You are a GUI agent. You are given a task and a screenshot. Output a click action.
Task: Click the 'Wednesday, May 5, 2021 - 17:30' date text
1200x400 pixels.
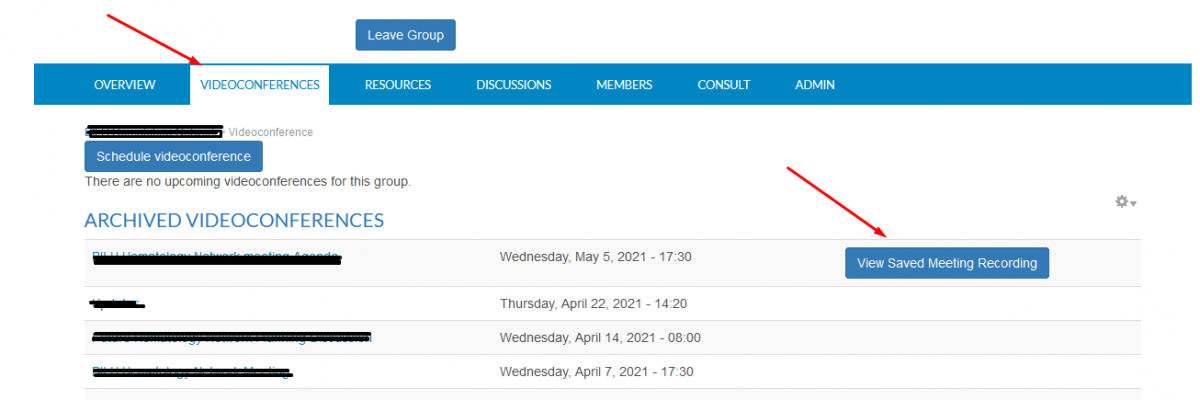pos(595,257)
